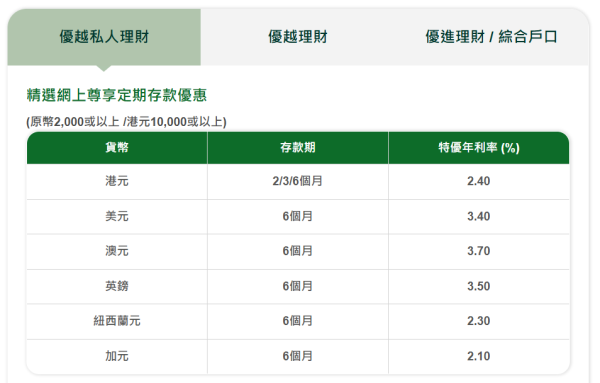Select the 澳元 currency cell

(x=117, y=251)
